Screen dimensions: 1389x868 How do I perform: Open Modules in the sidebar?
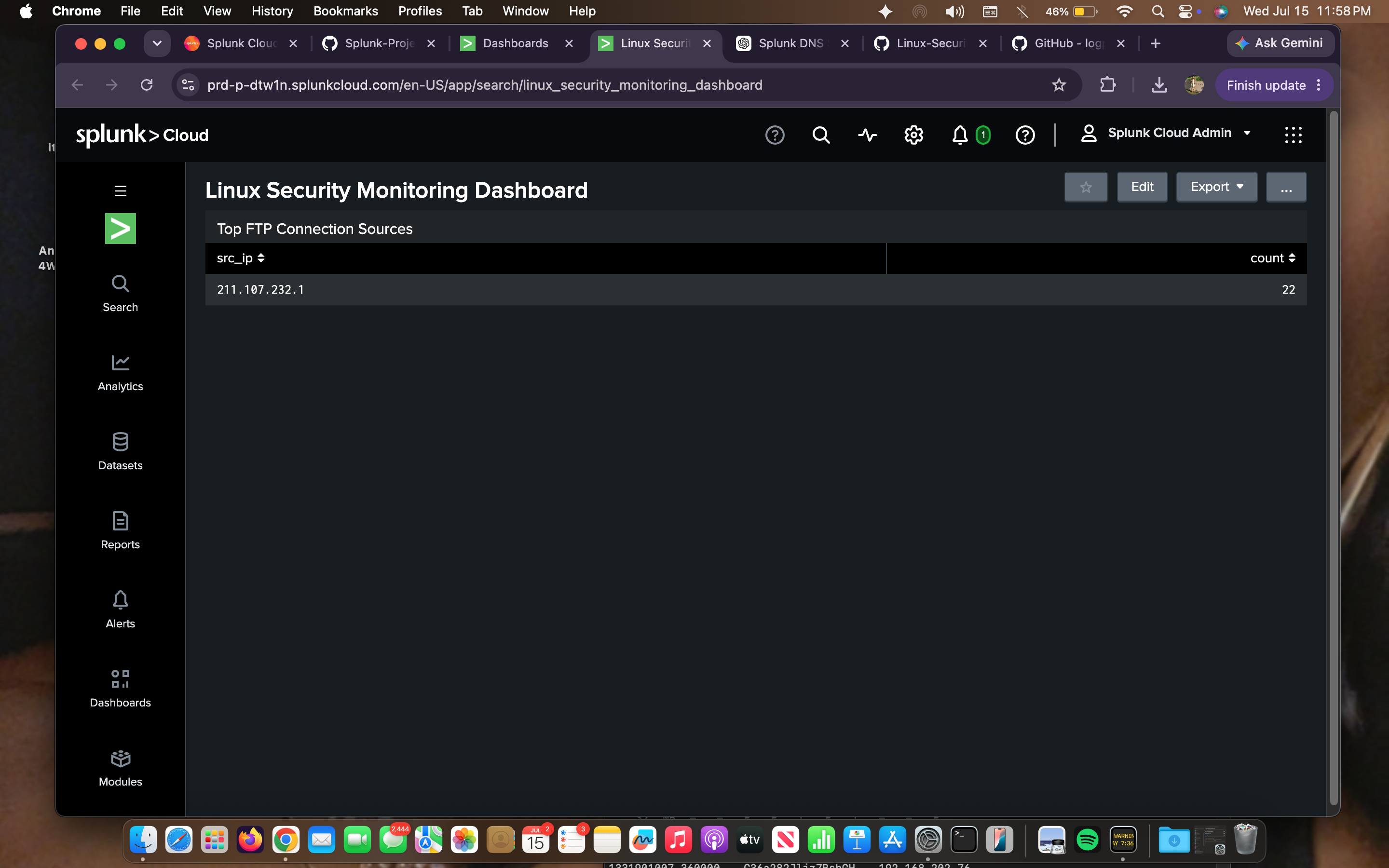[x=120, y=769]
